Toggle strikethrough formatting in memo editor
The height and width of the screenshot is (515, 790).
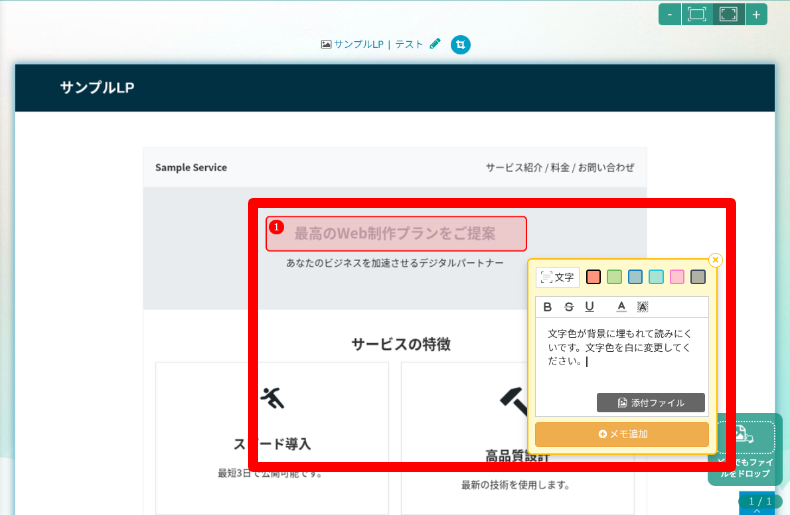click(x=569, y=307)
